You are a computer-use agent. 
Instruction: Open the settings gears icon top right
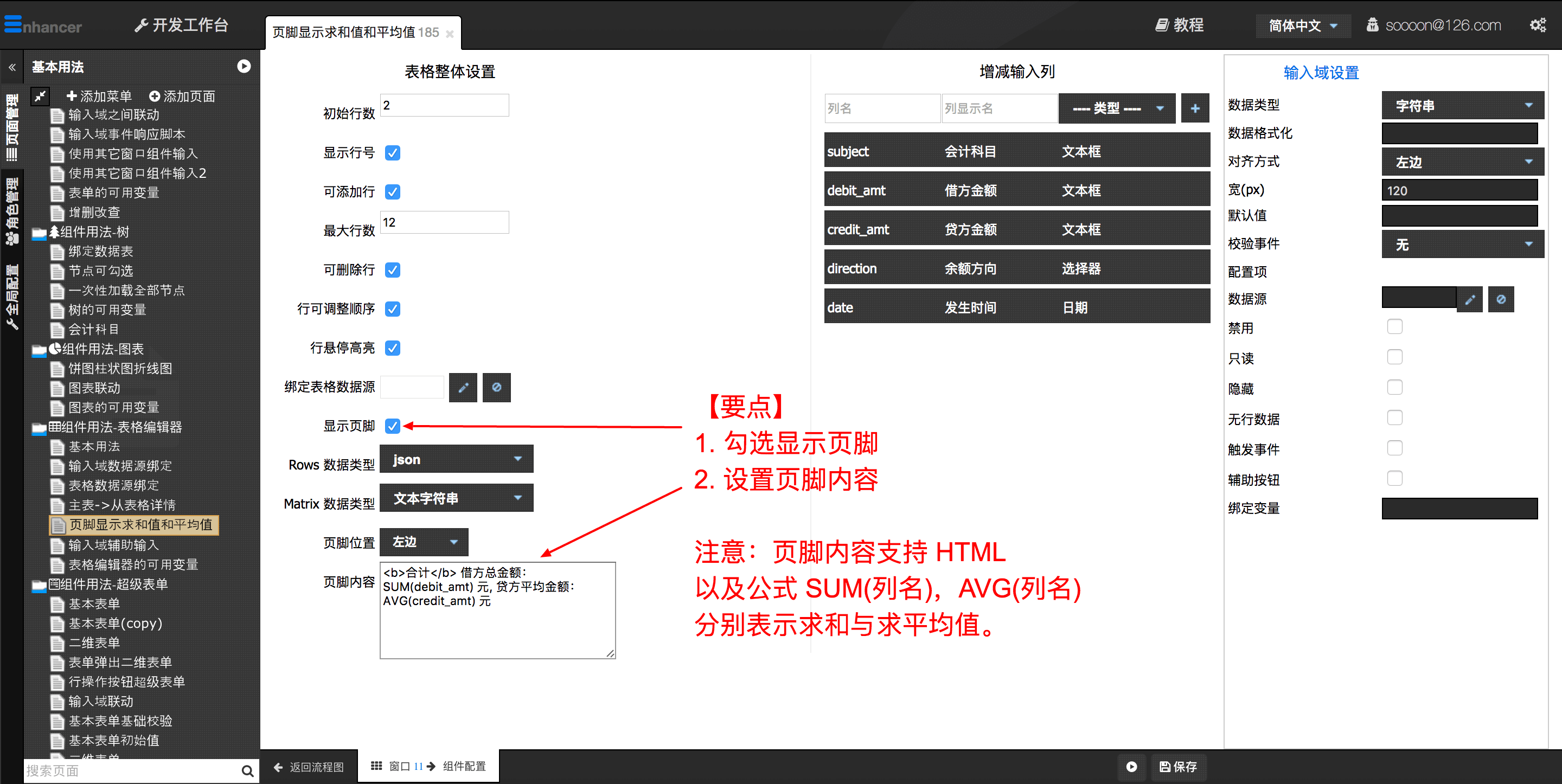tap(1537, 25)
